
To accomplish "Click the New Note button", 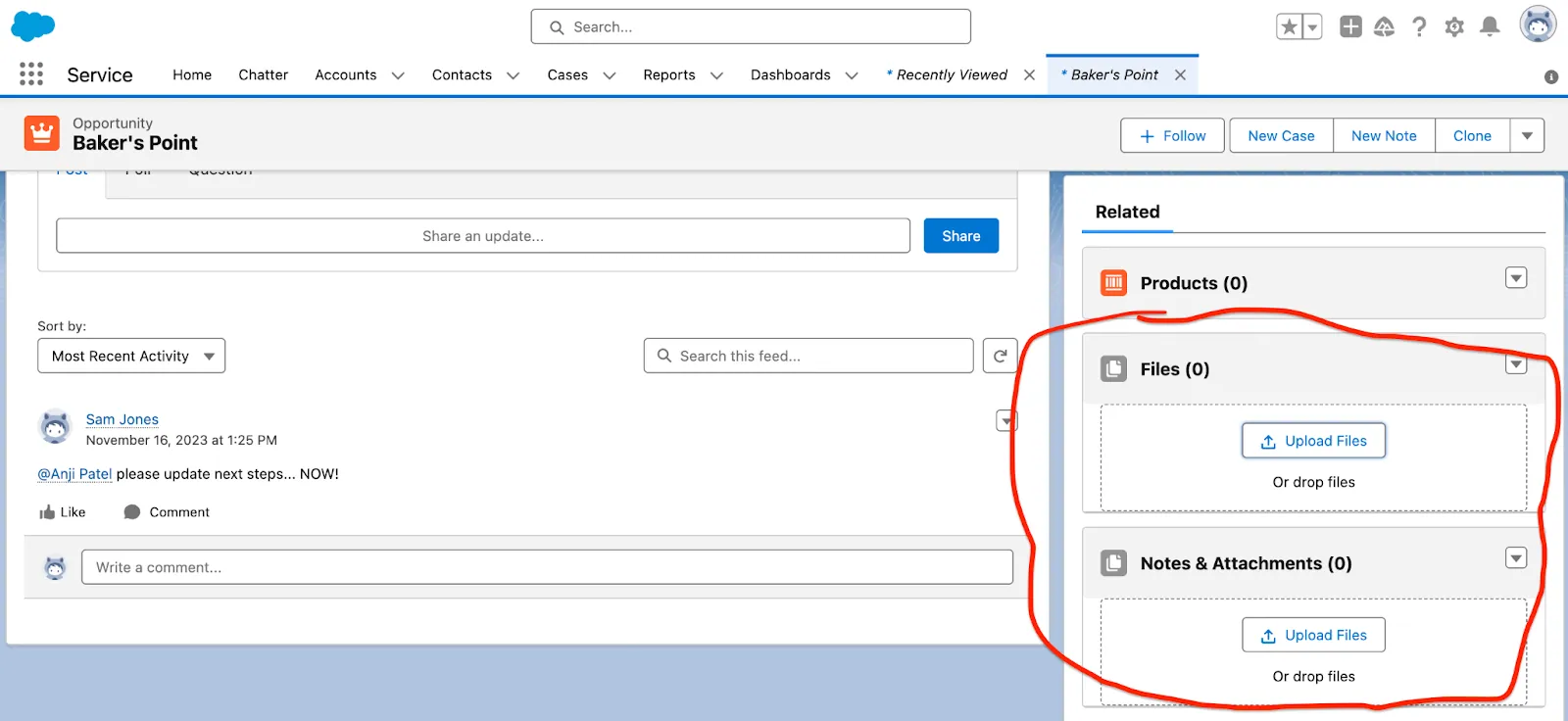I will pos(1384,136).
